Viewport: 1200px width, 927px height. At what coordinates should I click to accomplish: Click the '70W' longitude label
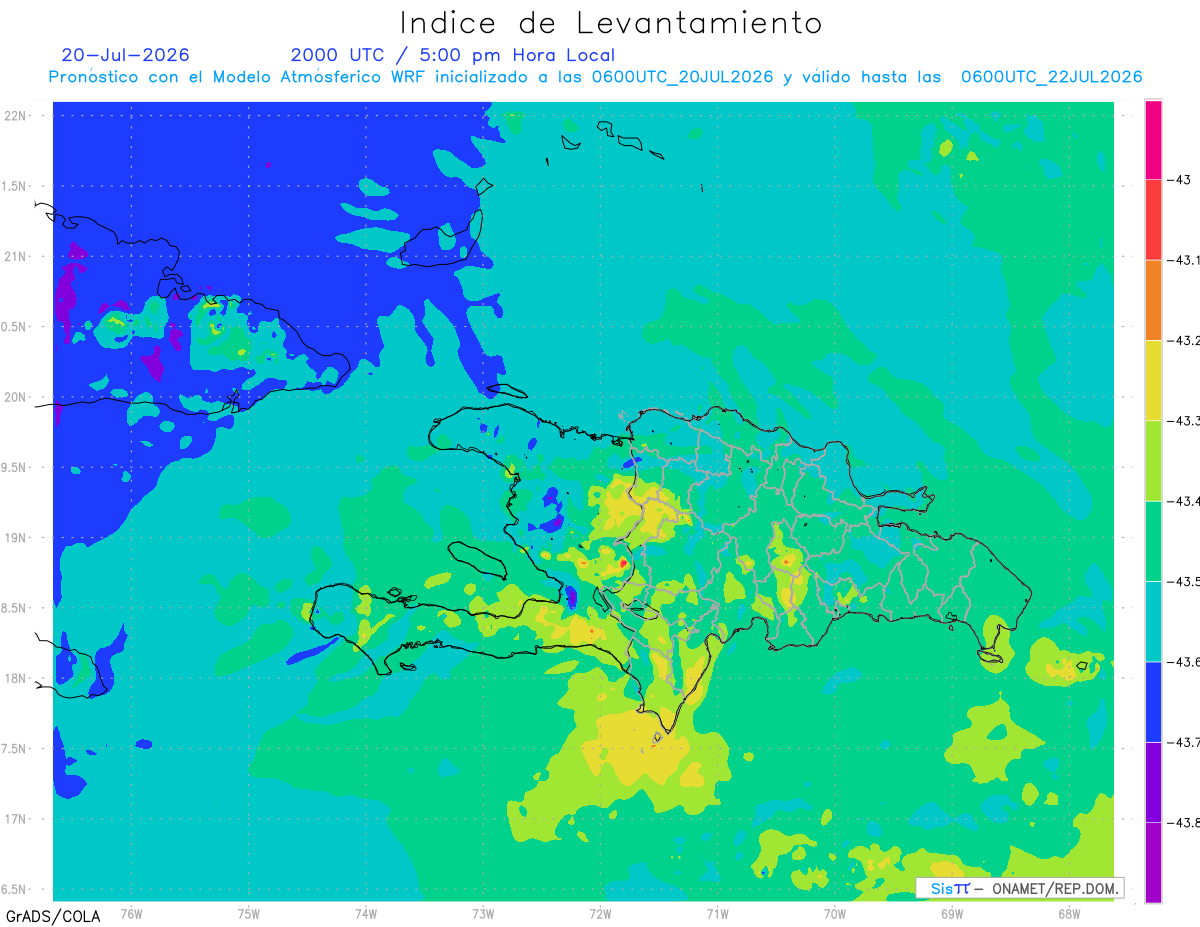[835, 913]
